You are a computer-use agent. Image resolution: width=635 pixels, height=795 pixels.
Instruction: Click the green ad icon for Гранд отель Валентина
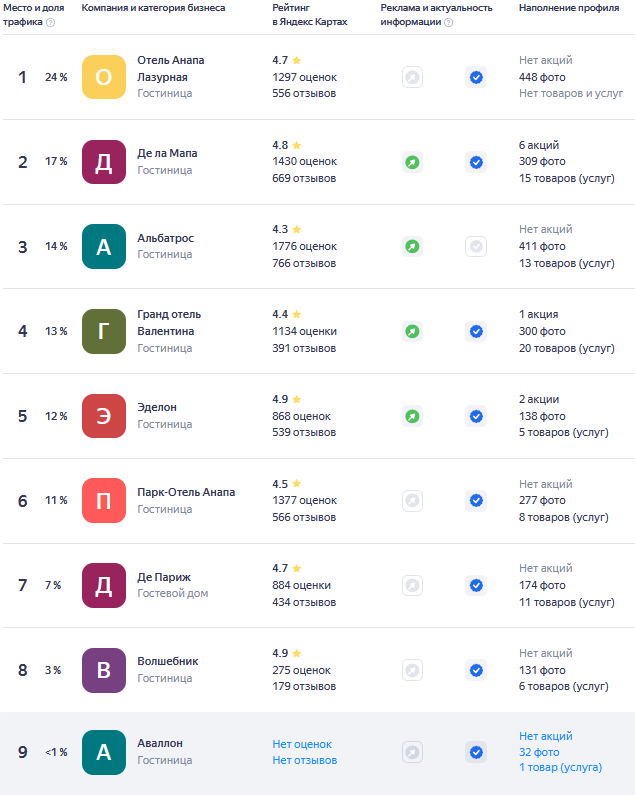(x=412, y=332)
